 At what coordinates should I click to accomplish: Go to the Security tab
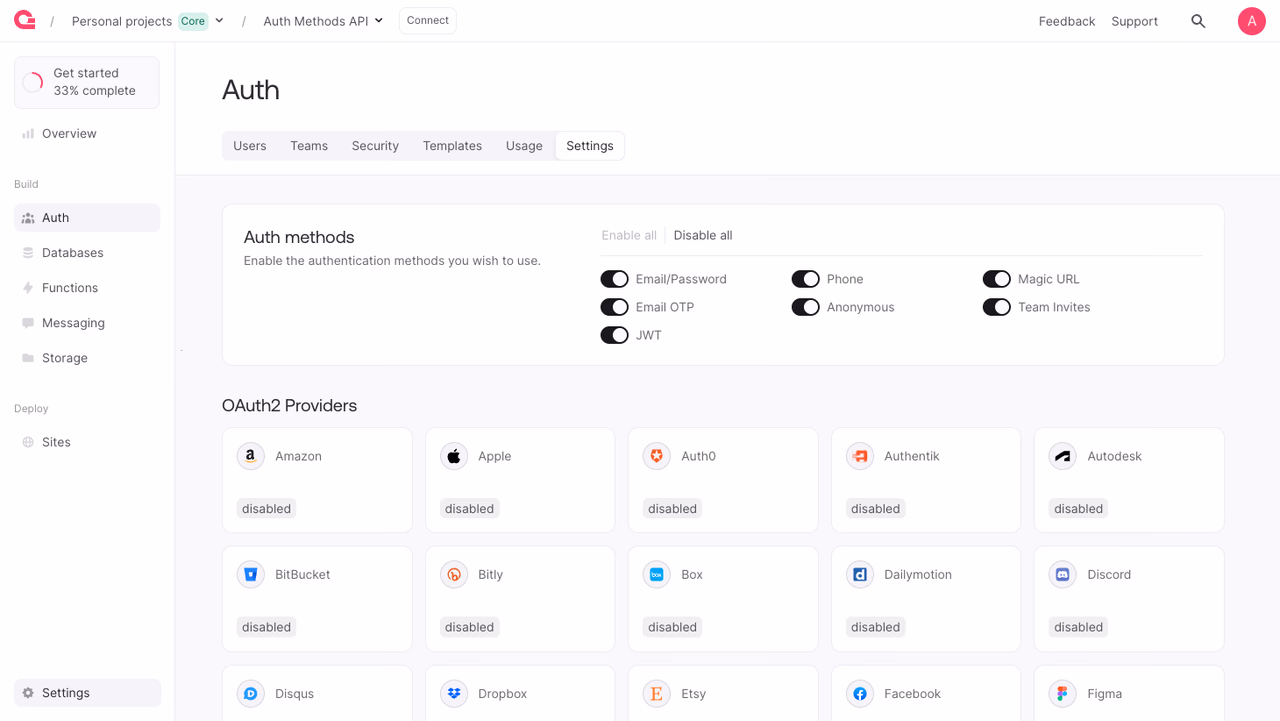coord(375,146)
